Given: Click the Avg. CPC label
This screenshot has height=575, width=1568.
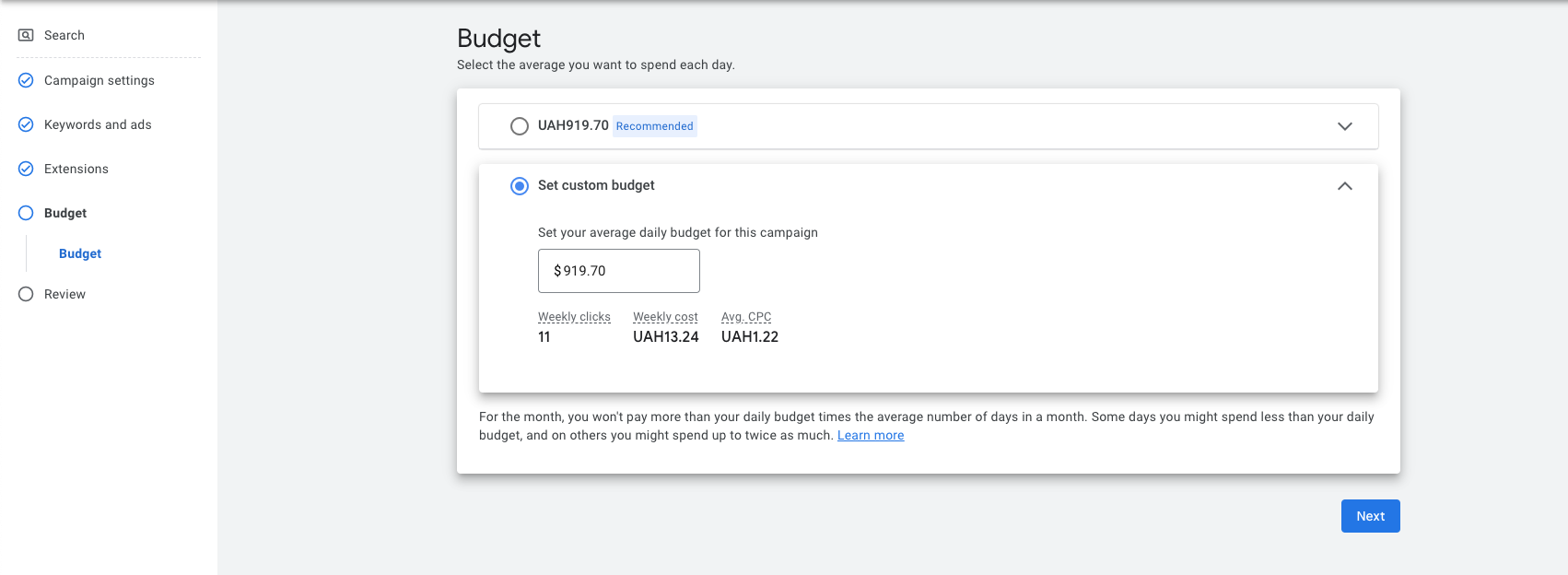Looking at the screenshot, I should pyautogui.click(x=746, y=317).
